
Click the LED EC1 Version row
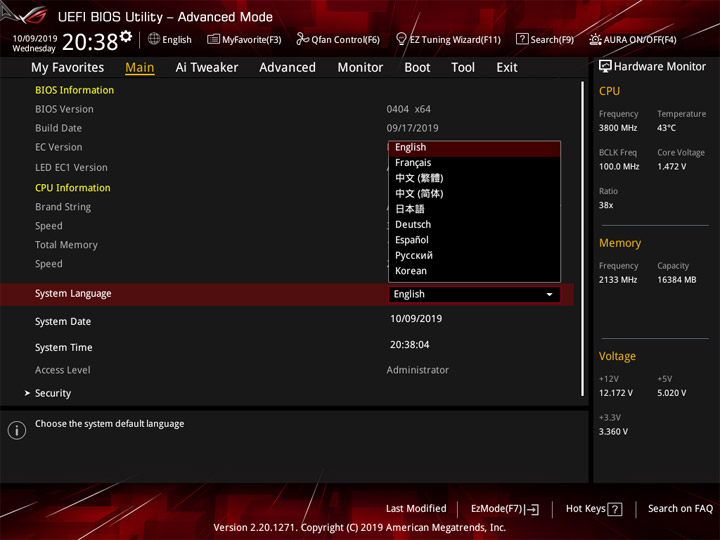pyautogui.click(x=71, y=168)
